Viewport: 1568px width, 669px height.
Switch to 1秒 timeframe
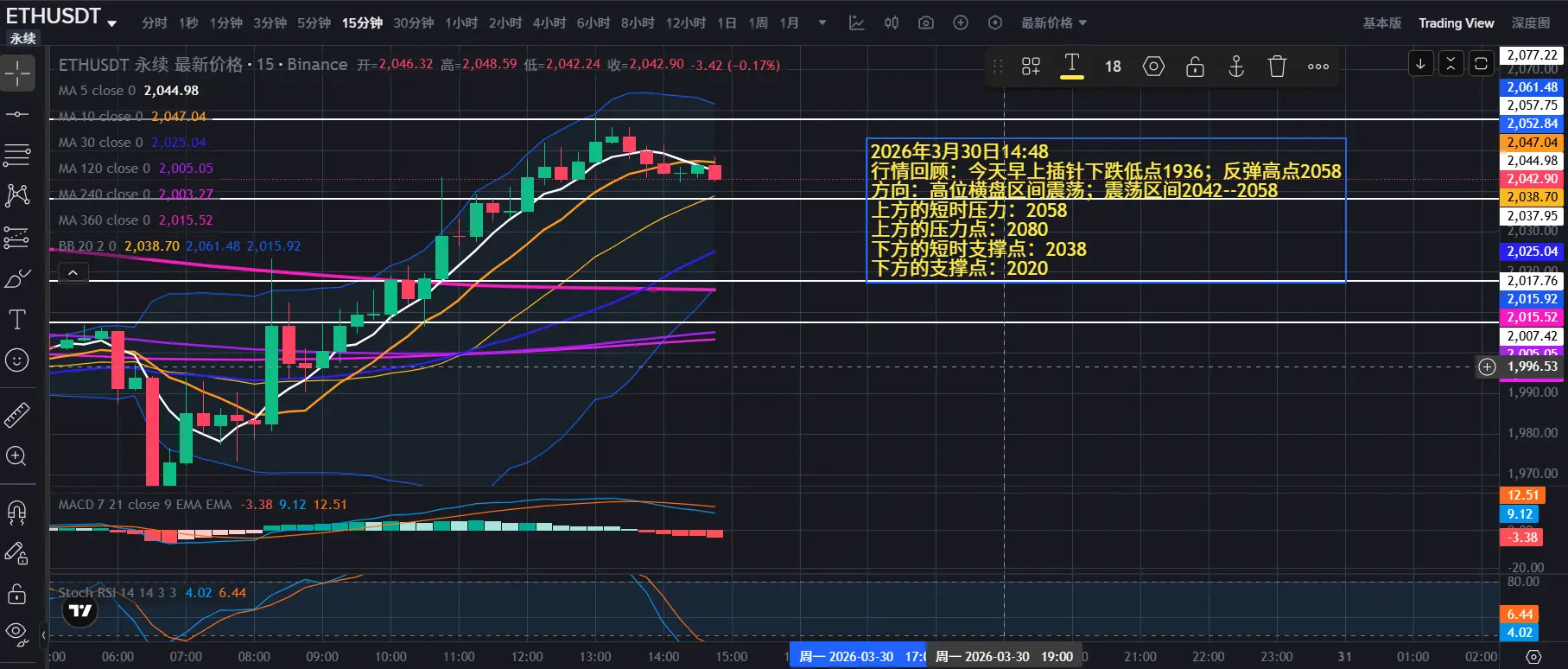(x=189, y=22)
